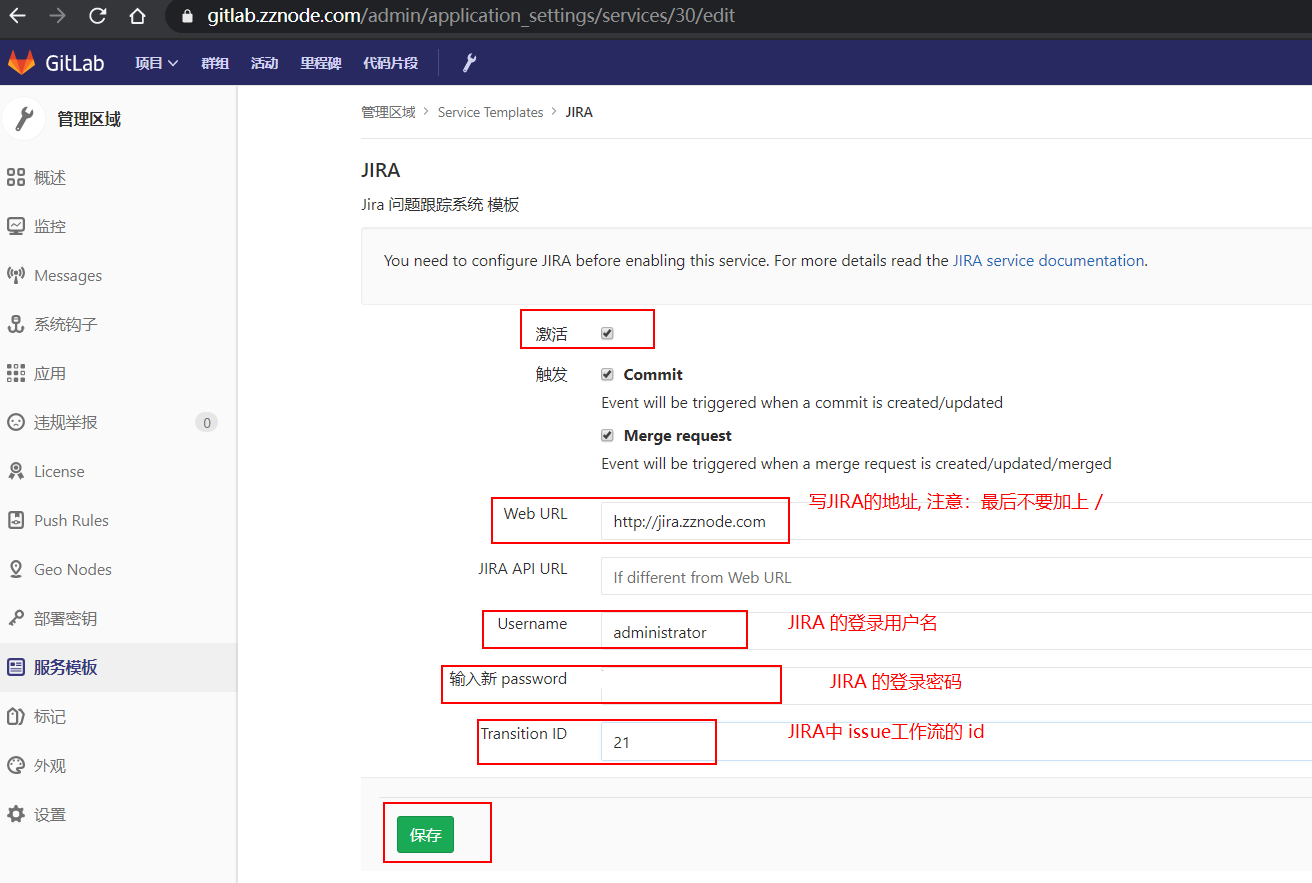Image resolution: width=1312 pixels, height=883 pixels.
Task: Click 'Jira 问题跟踪系统 模板' description text
Action: 440,205
